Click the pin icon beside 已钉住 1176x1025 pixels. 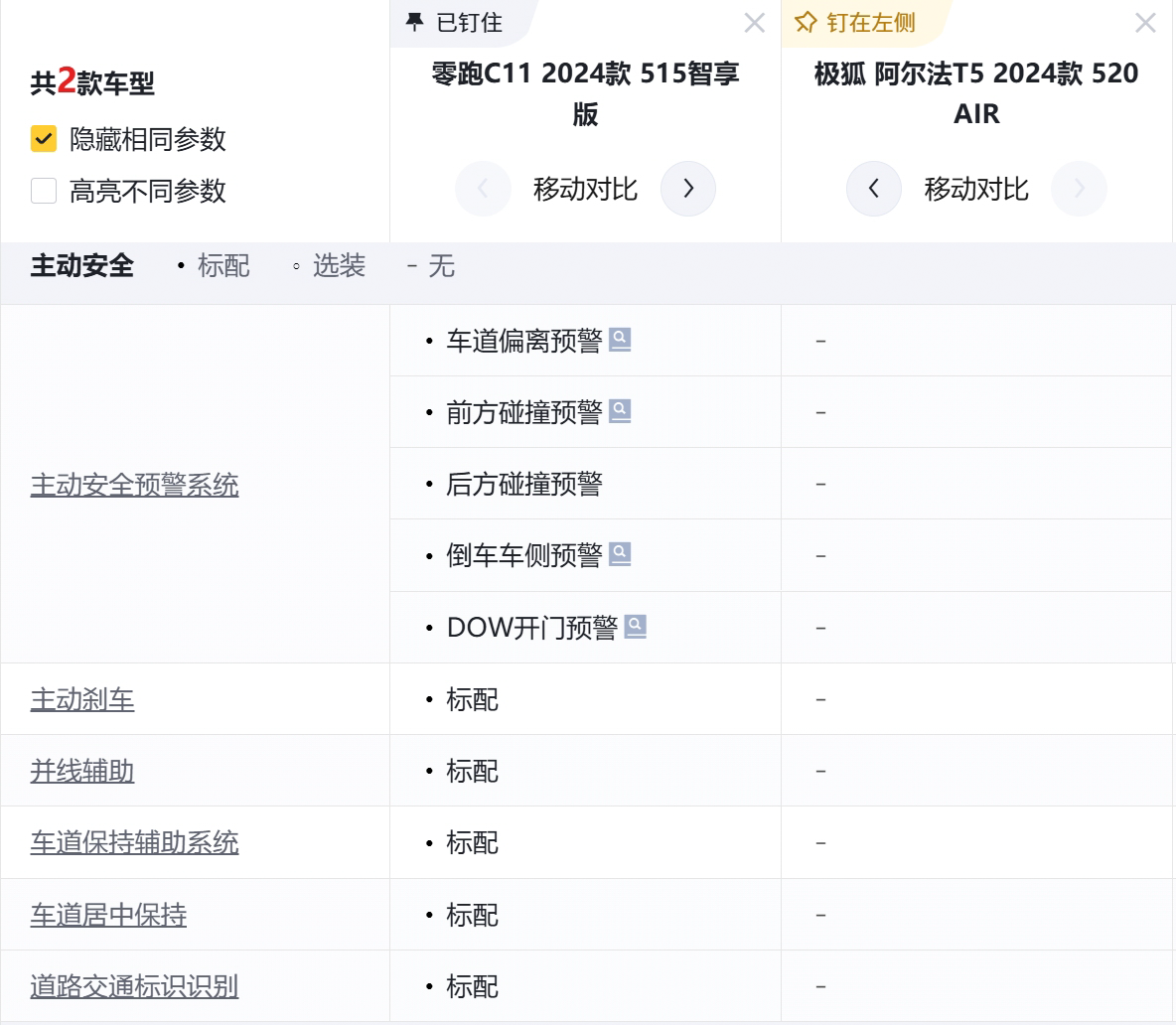[x=414, y=23]
